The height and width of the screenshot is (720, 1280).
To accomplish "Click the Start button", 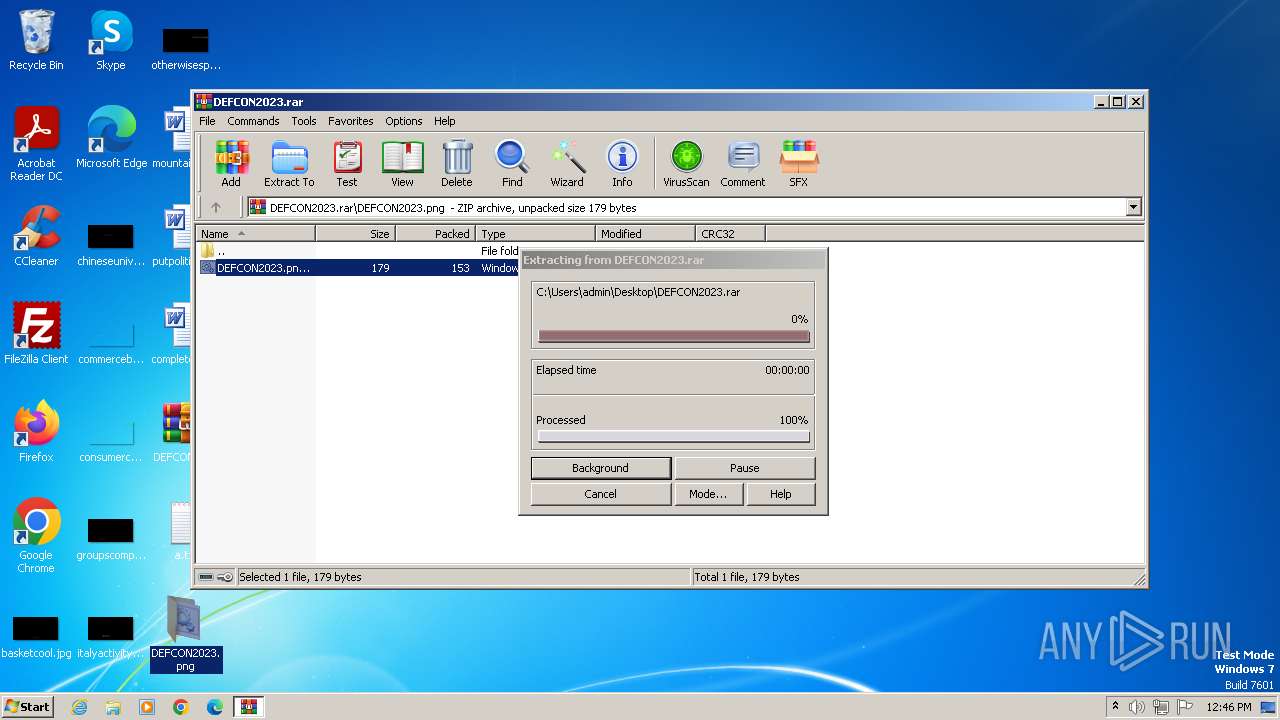I will click(27, 707).
